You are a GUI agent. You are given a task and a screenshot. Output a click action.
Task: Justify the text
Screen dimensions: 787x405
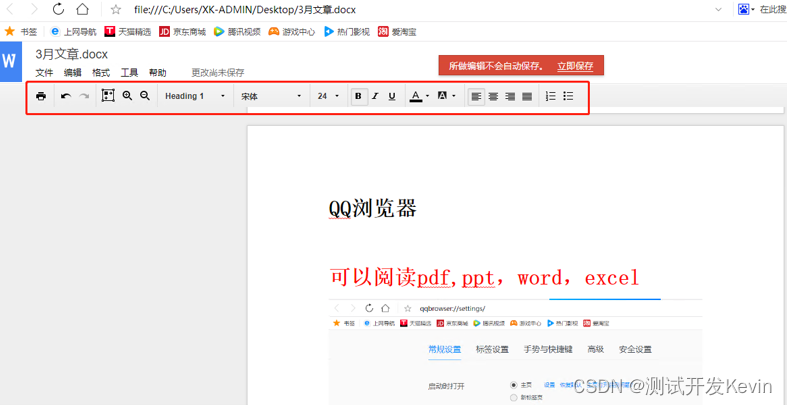tap(527, 97)
